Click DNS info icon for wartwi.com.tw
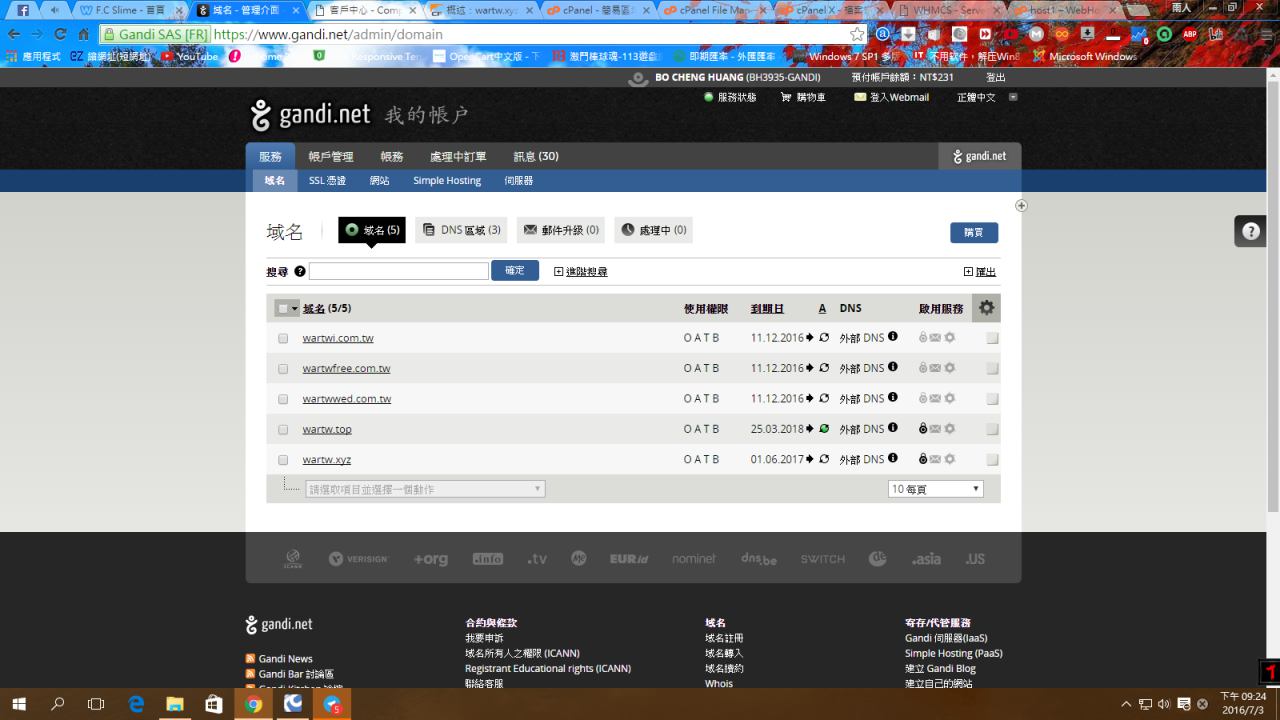 893,337
